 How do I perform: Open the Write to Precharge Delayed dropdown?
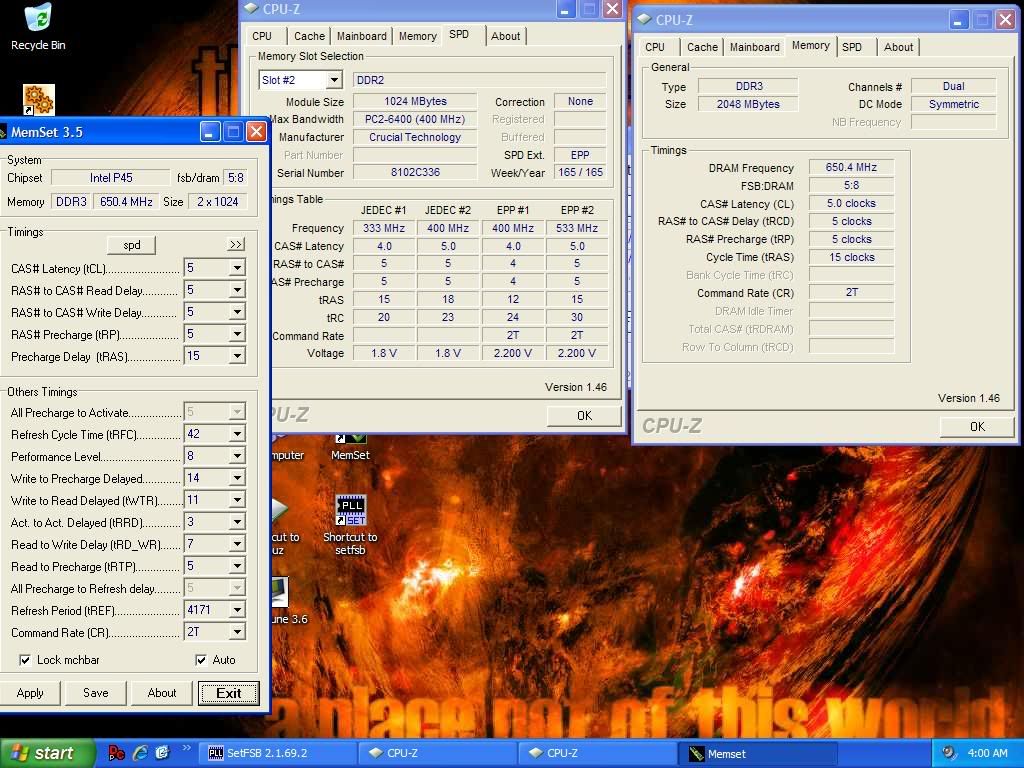pyautogui.click(x=237, y=479)
